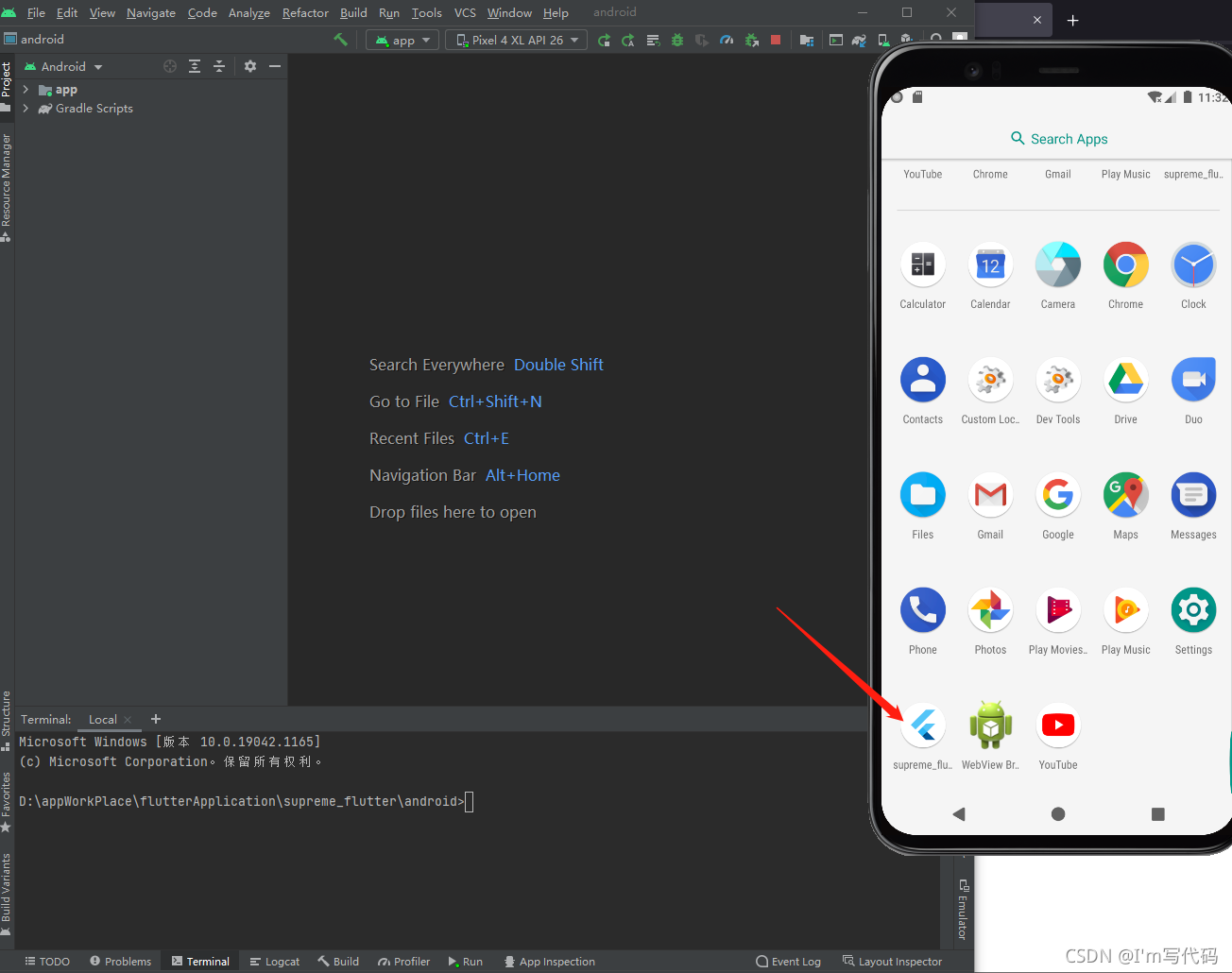Click Apply Changes and Restart Activity icon
1232x973 pixels.
(628, 40)
